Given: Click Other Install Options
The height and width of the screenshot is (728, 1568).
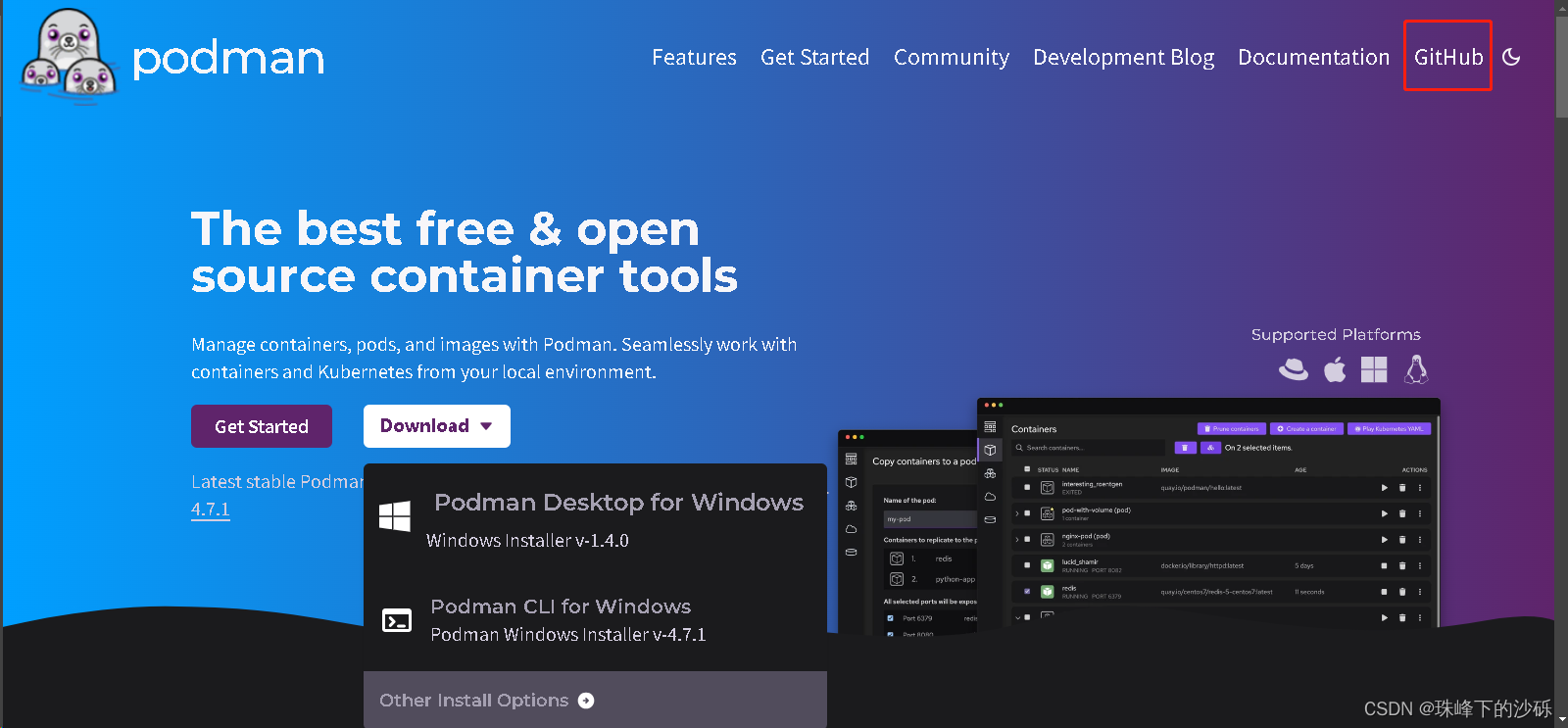Looking at the screenshot, I should (595, 700).
